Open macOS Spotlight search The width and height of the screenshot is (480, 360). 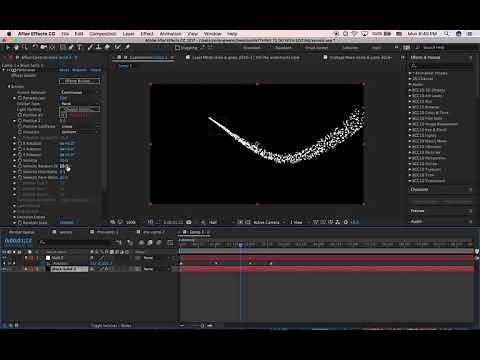[x=446, y=34]
